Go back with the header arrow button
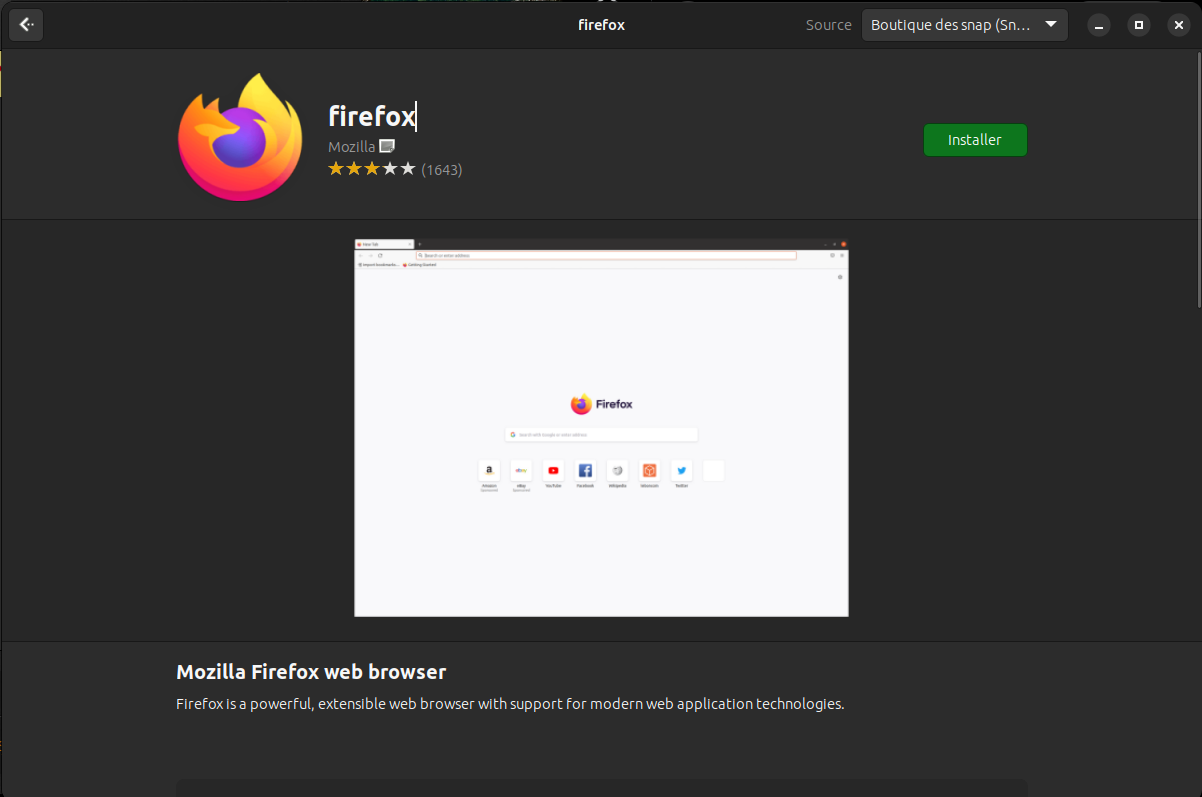 click(26, 25)
